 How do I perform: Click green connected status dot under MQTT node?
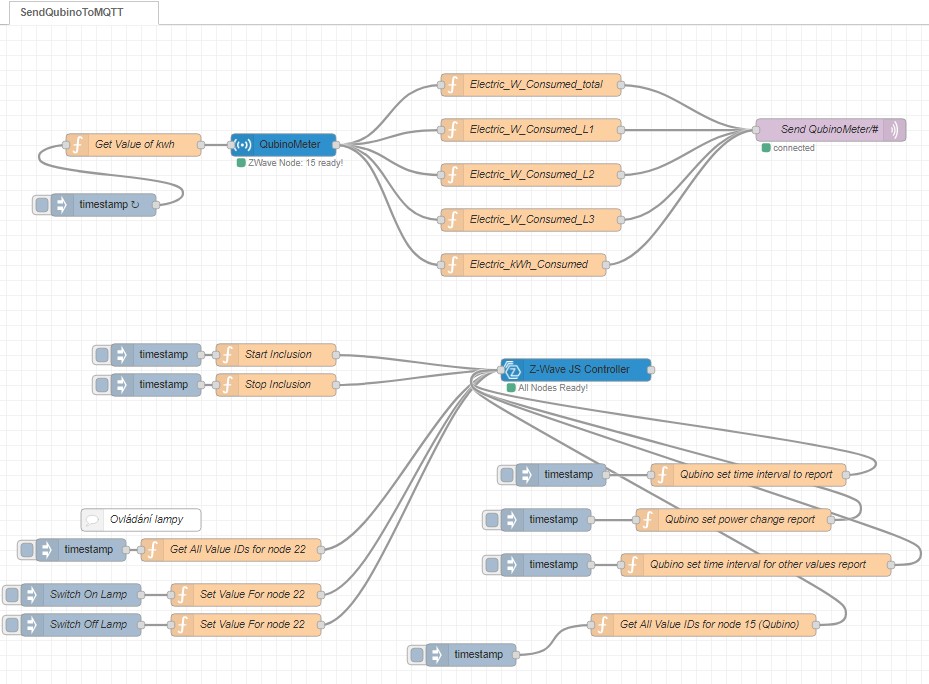[x=766, y=148]
